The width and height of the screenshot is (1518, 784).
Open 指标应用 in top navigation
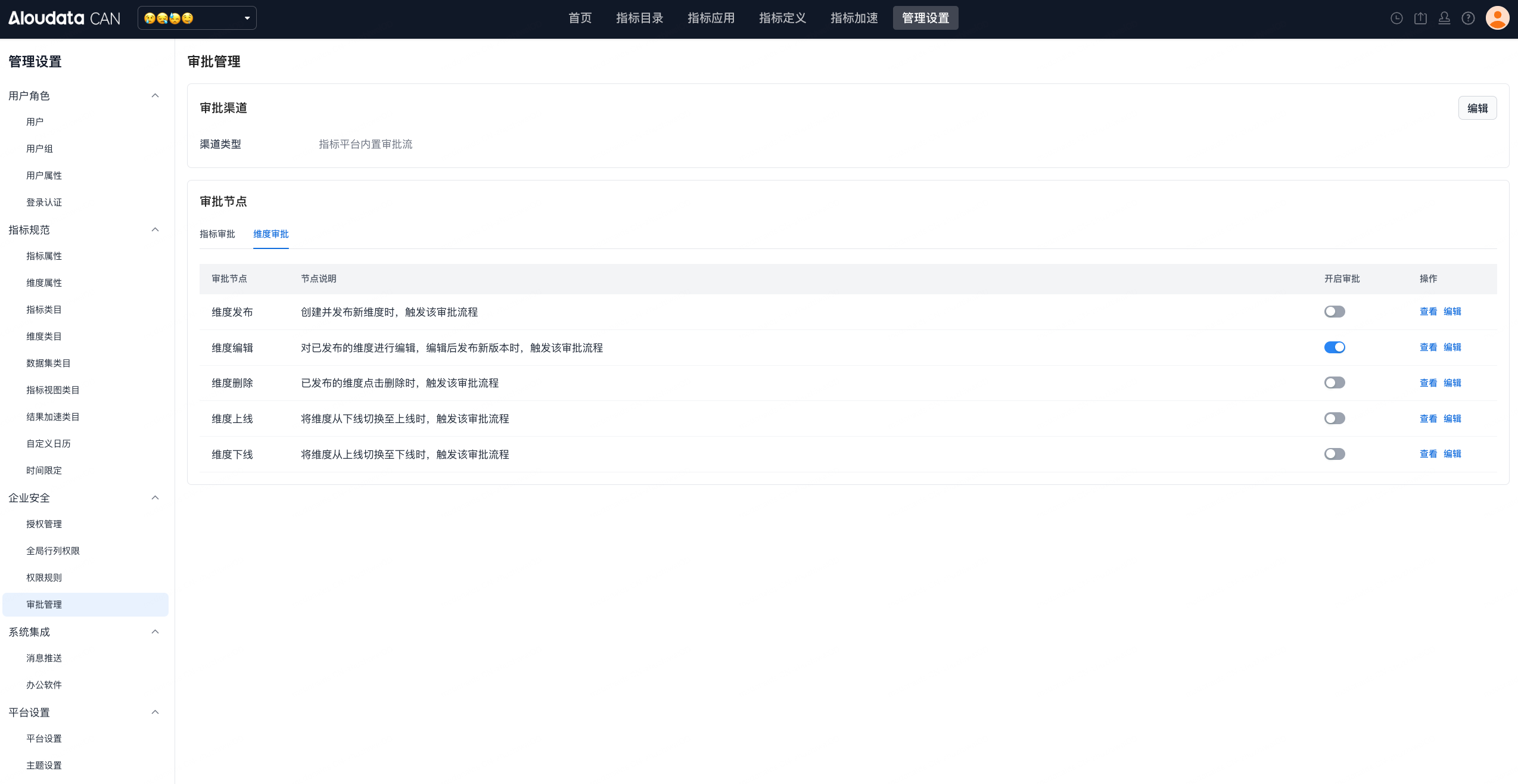click(711, 18)
